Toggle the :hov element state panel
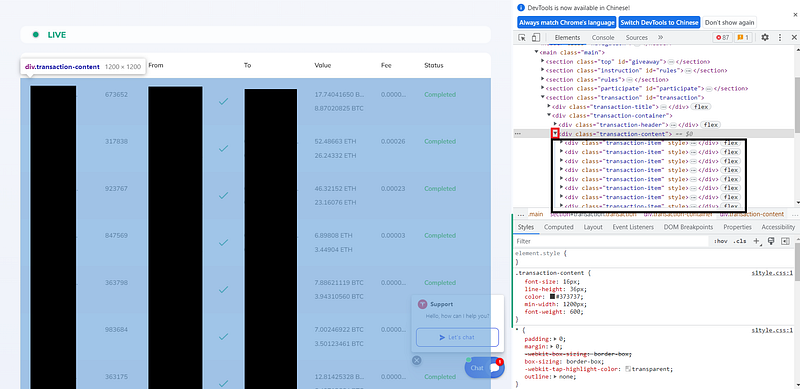This screenshot has width=800, height=389. (720, 241)
